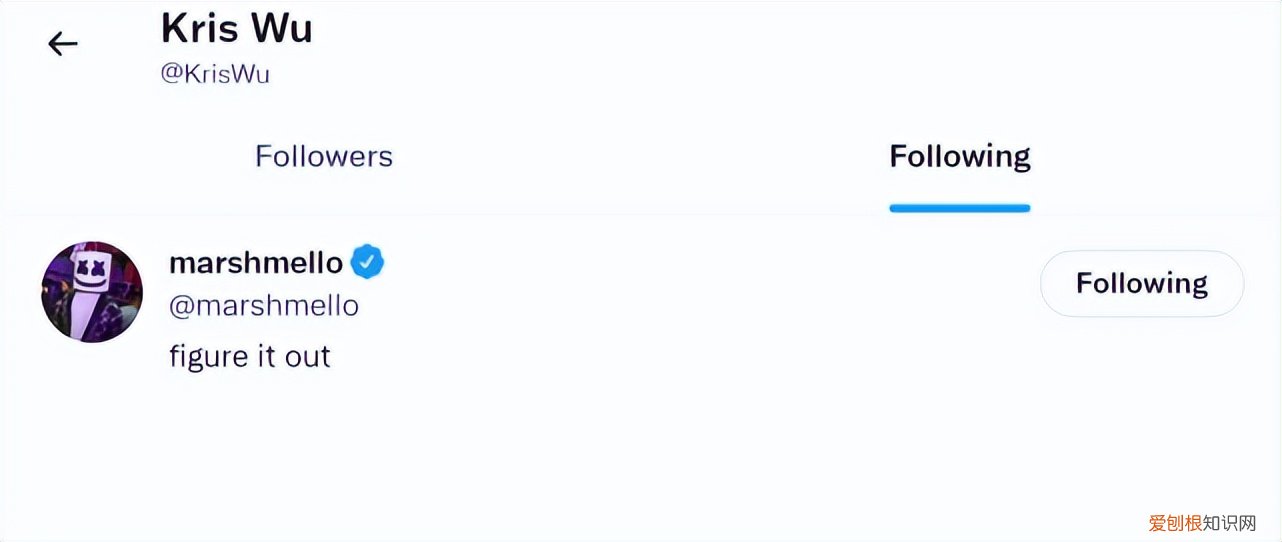This screenshot has height=542, width=1282.
Task: Click the word "out" in marshmello's bio
Action: (x=307, y=357)
